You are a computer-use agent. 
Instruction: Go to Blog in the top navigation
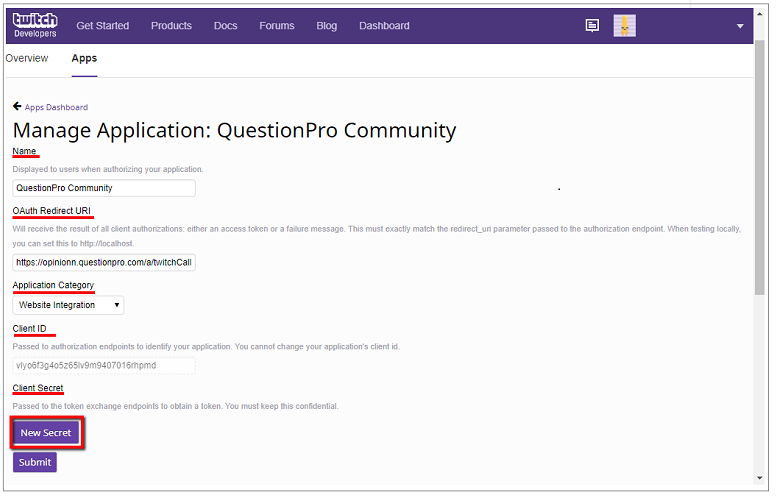(326, 26)
